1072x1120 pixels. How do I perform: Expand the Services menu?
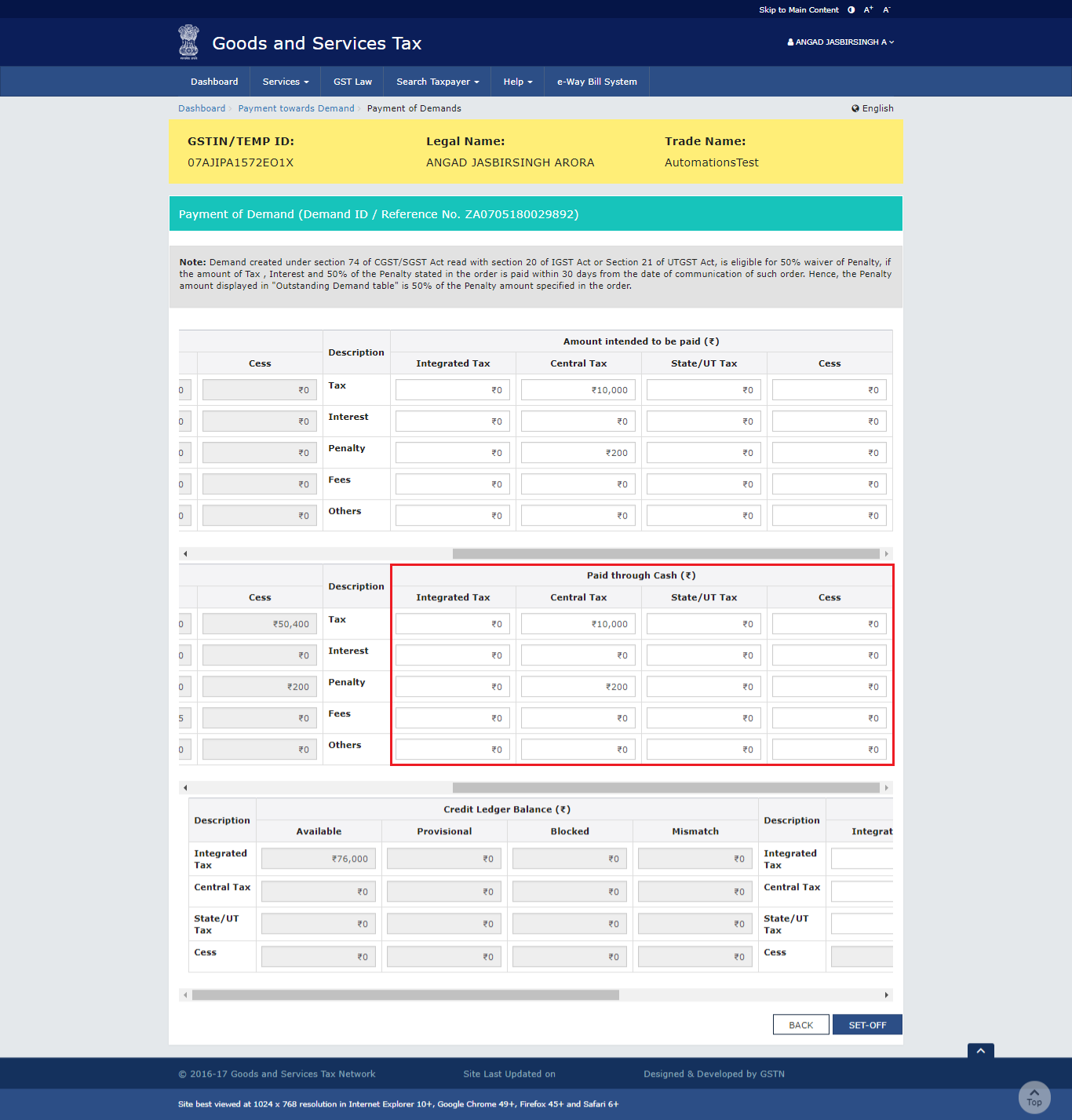286,82
